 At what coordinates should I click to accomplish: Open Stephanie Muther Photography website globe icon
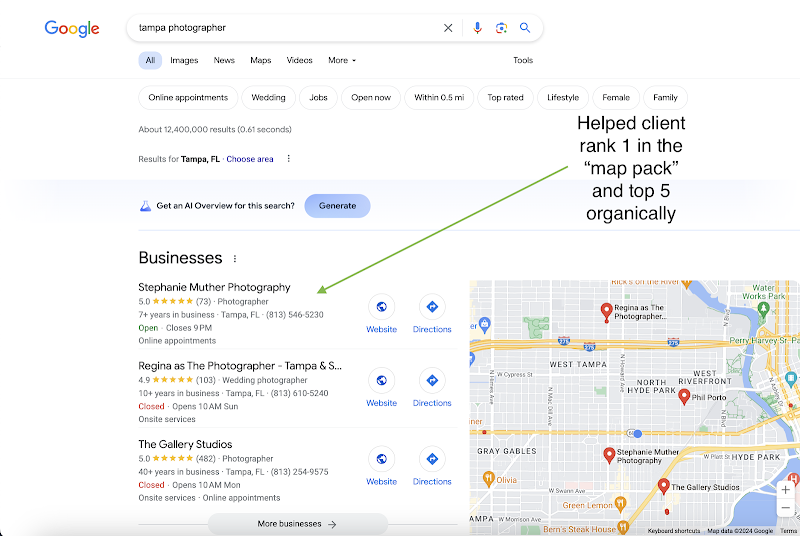click(381, 307)
